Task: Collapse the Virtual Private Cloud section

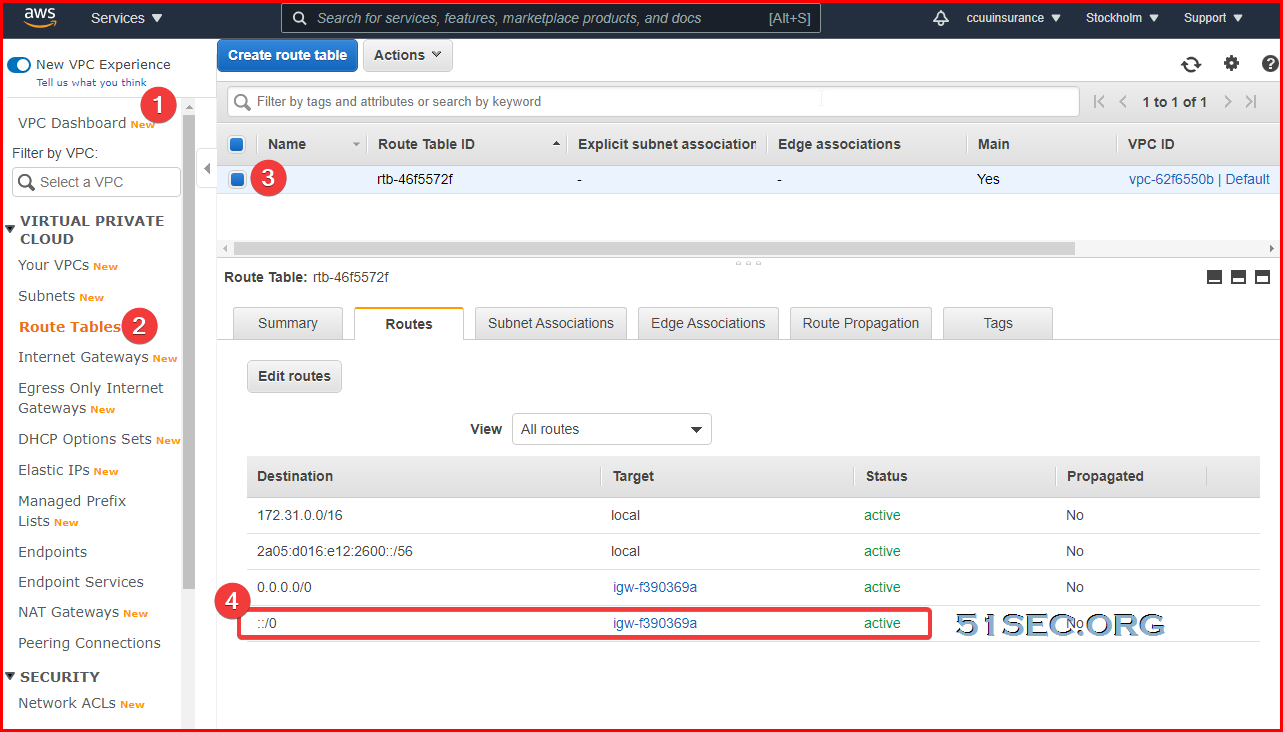Action: [10, 229]
